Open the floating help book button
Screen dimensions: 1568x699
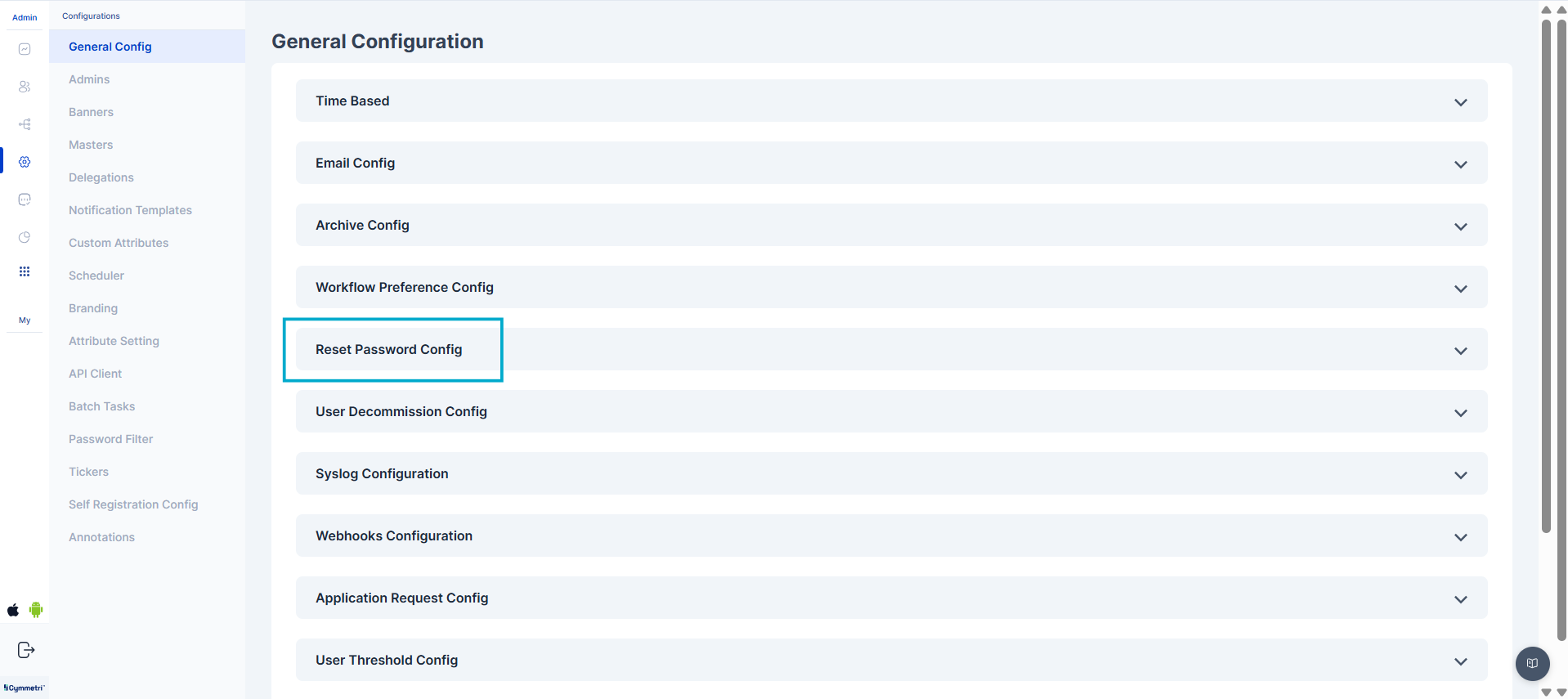(x=1532, y=663)
